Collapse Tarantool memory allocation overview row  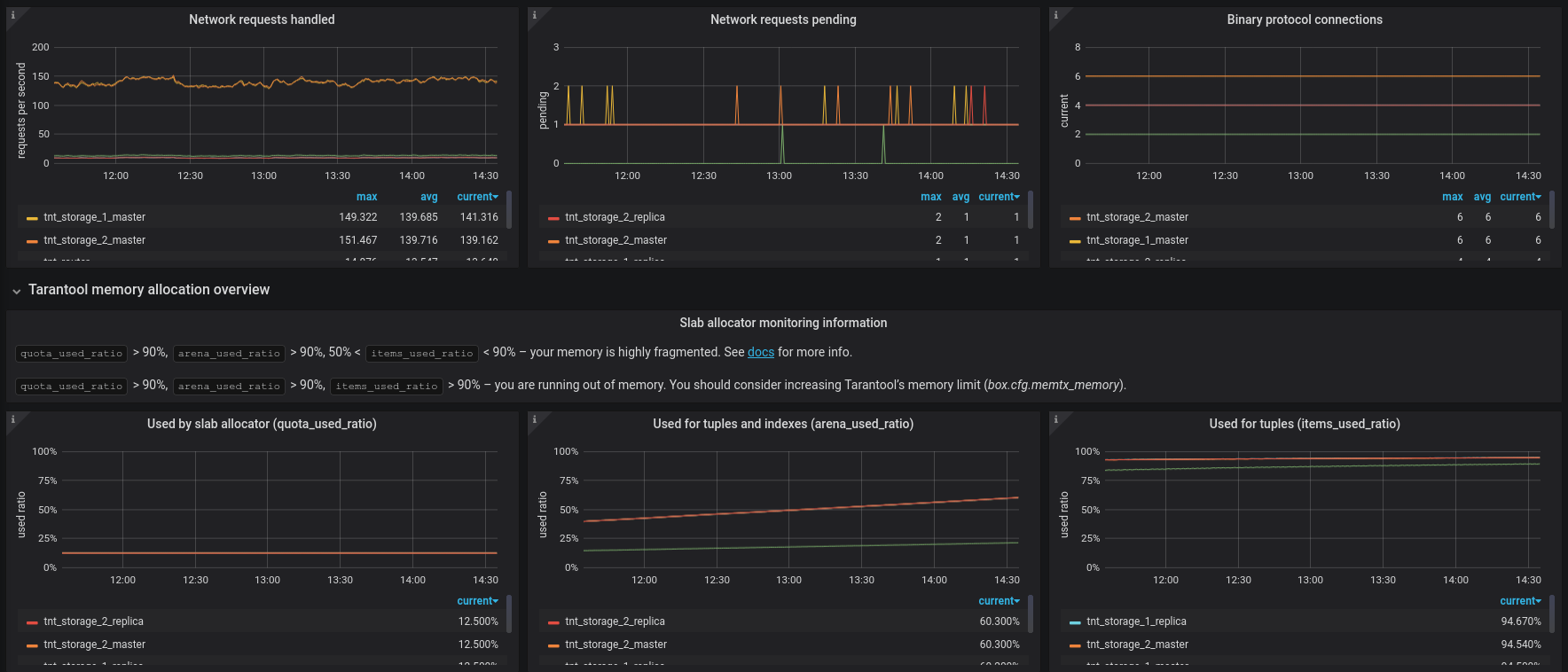148,290
